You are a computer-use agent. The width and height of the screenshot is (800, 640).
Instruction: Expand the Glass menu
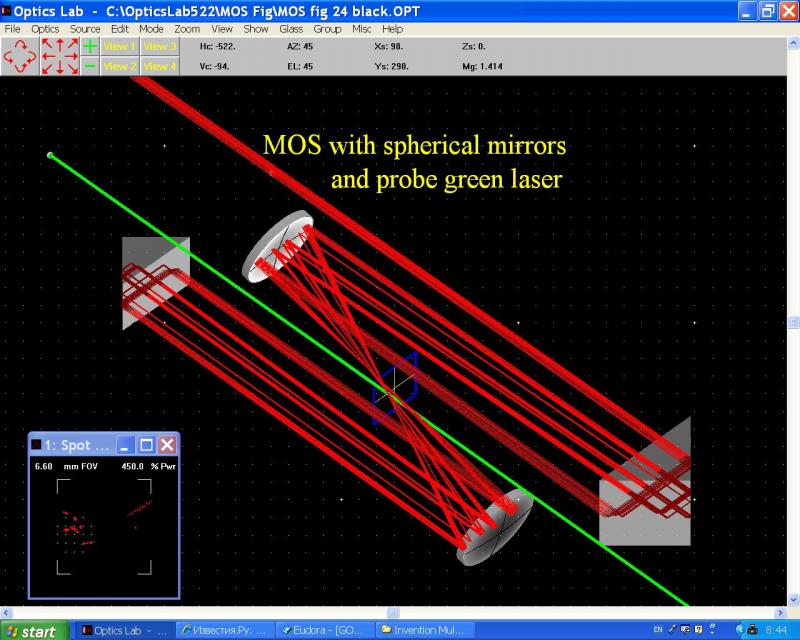tap(291, 29)
